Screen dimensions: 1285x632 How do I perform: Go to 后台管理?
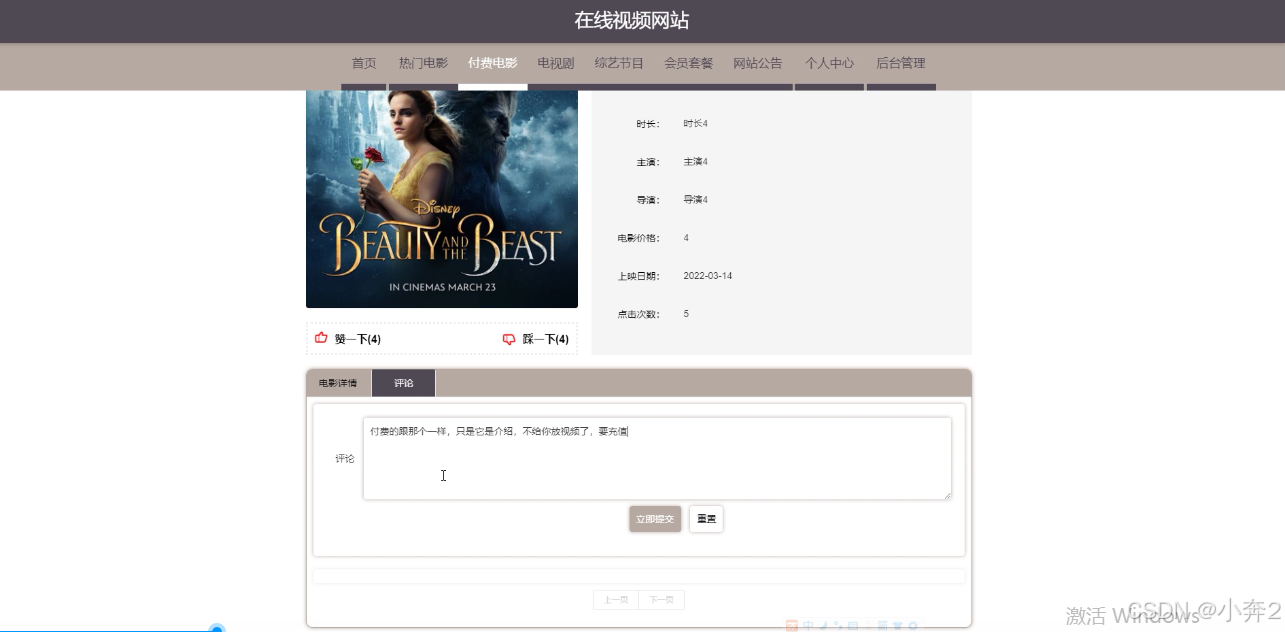click(901, 63)
